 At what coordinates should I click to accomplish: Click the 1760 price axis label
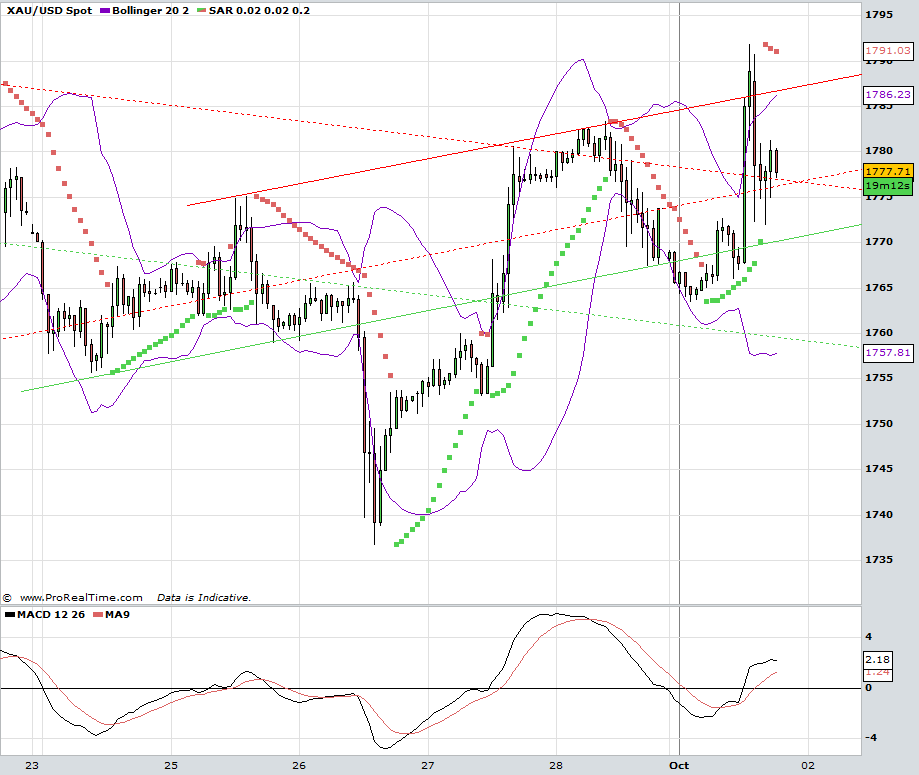pos(879,332)
